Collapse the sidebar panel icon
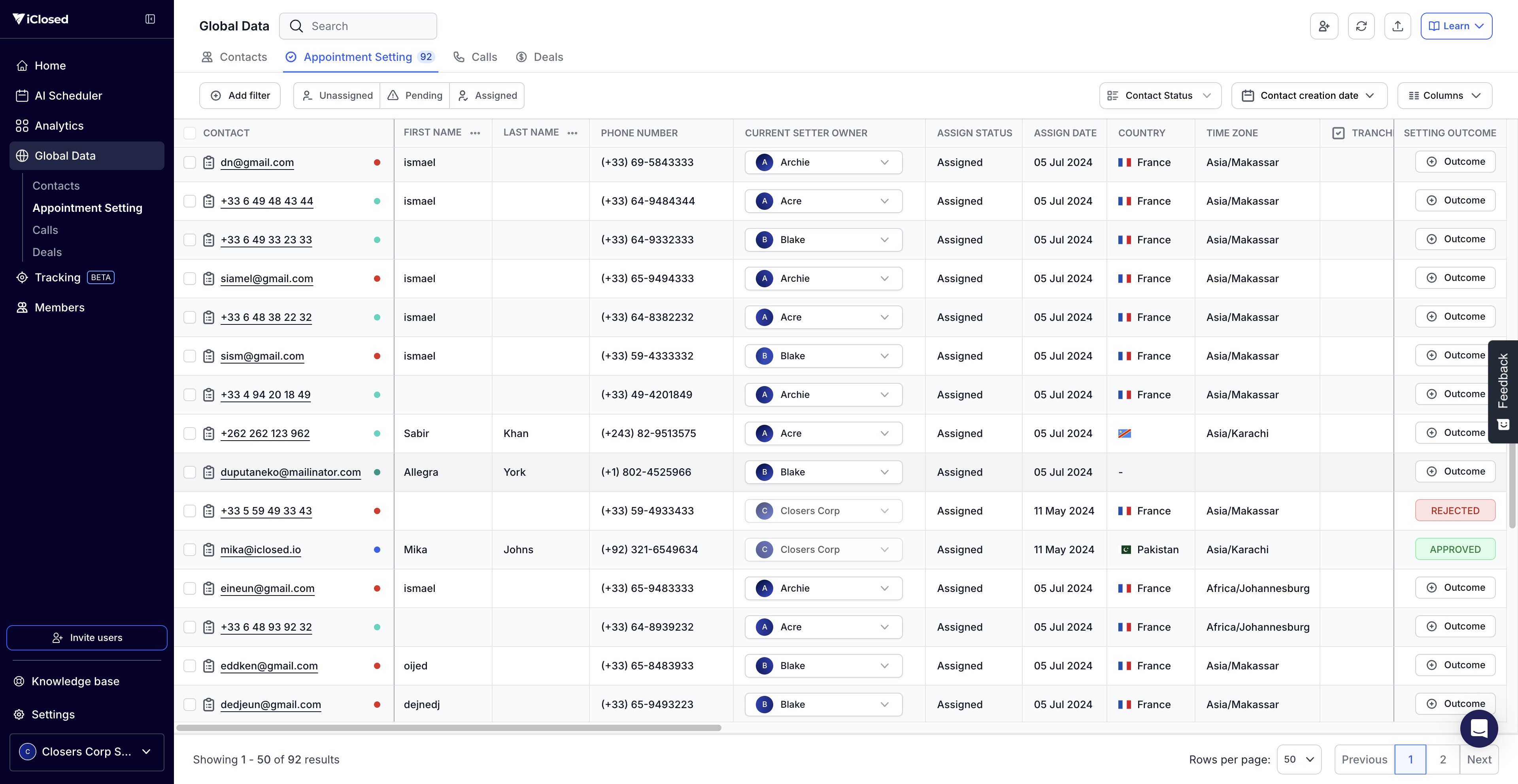This screenshot has height=784, width=1518. click(x=150, y=19)
